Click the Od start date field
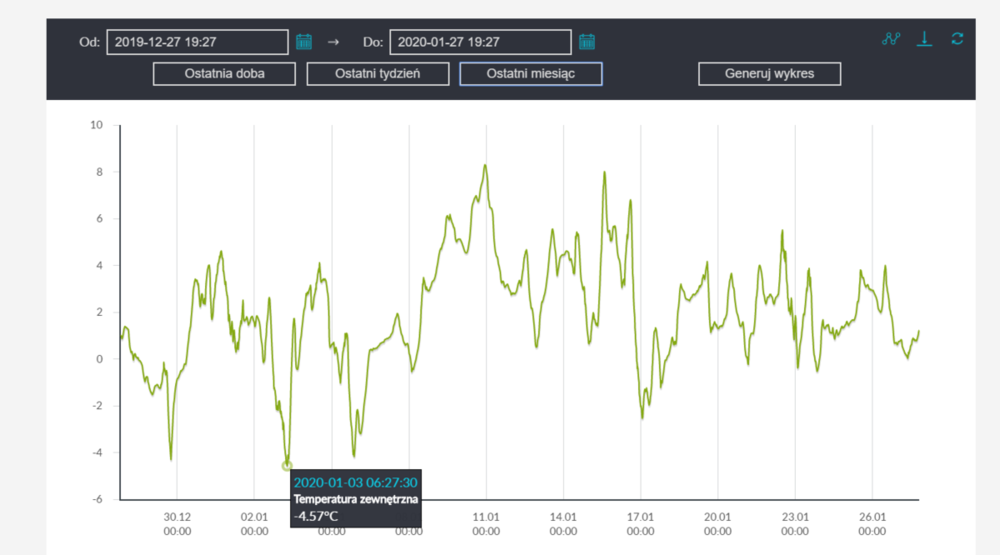This screenshot has height=555, width=1000. [x=197, y=42]
